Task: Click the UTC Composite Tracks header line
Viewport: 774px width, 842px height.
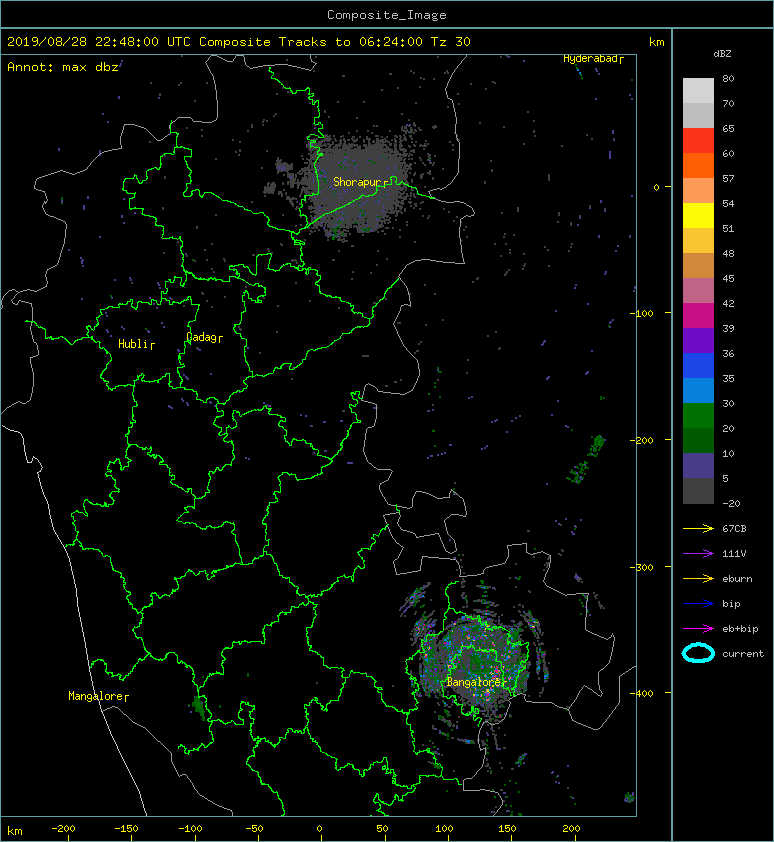Action: [239, 42]
